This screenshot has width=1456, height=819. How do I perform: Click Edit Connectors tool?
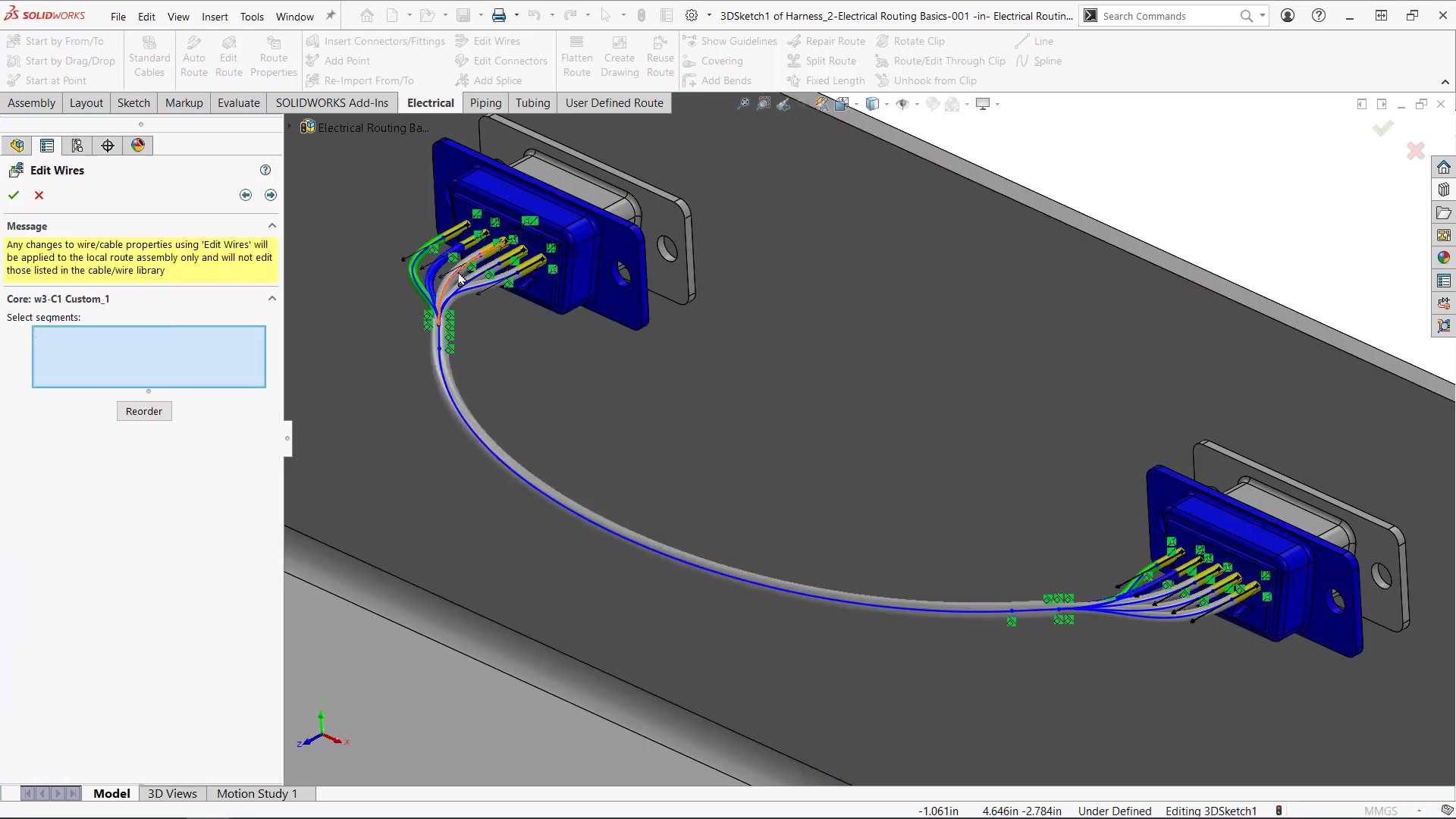(x=500, y=61)
